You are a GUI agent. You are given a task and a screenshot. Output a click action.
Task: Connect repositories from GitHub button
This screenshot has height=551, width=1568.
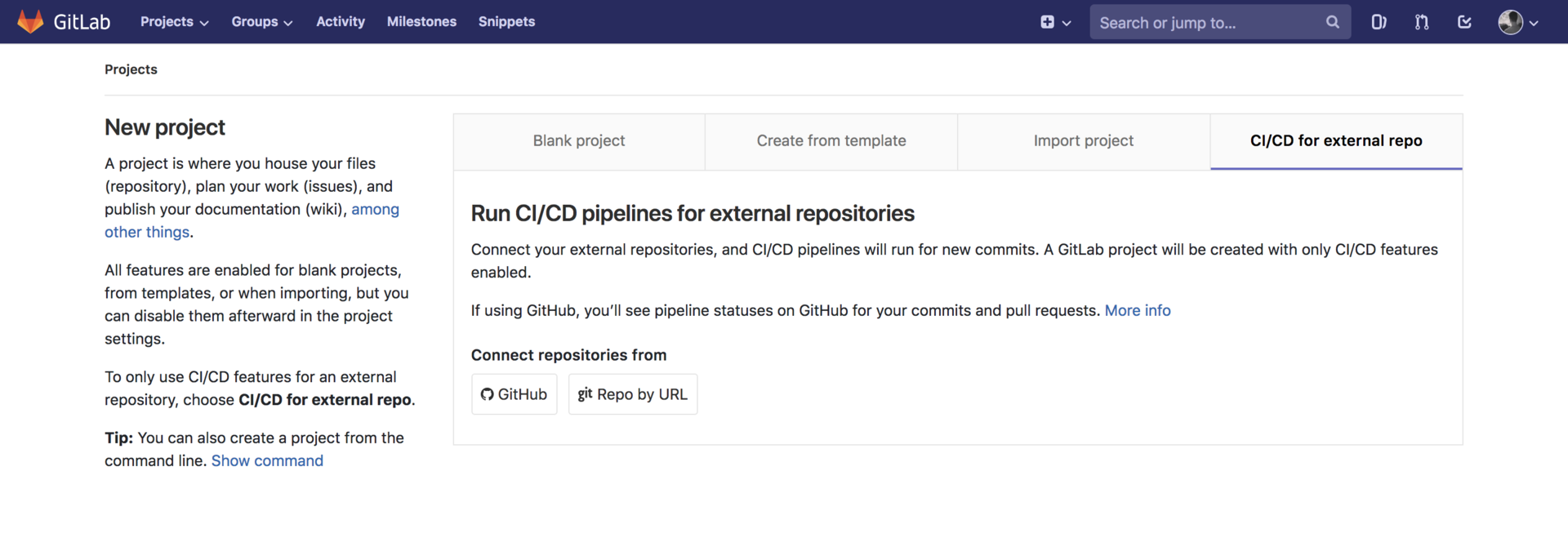(x=514, y=394)
